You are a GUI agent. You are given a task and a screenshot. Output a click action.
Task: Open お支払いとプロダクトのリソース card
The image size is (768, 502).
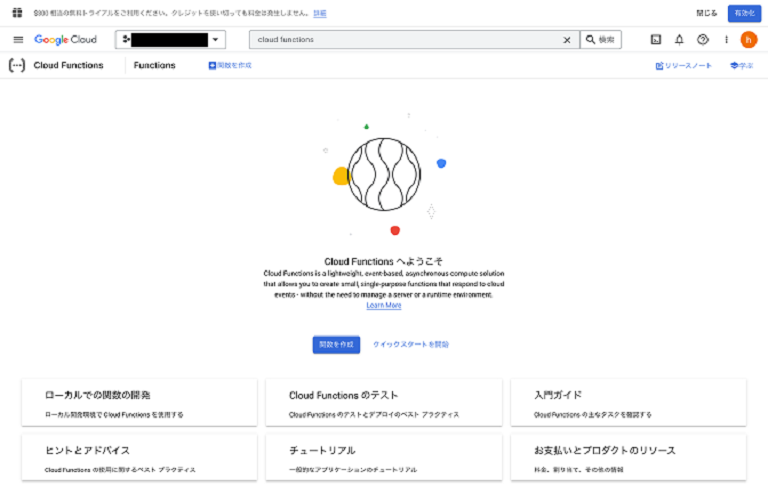(x=628, y=457)
